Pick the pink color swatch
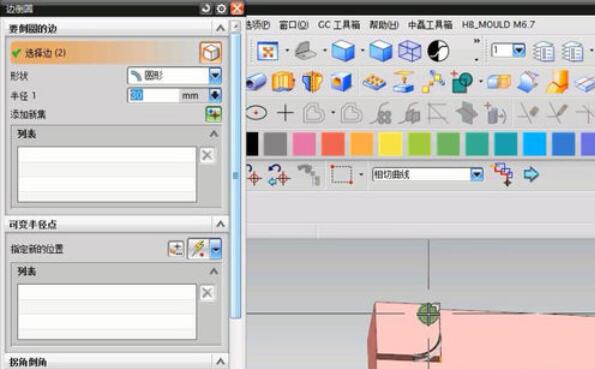The height and width of the screenshot is (369, 595). [304, 144]
